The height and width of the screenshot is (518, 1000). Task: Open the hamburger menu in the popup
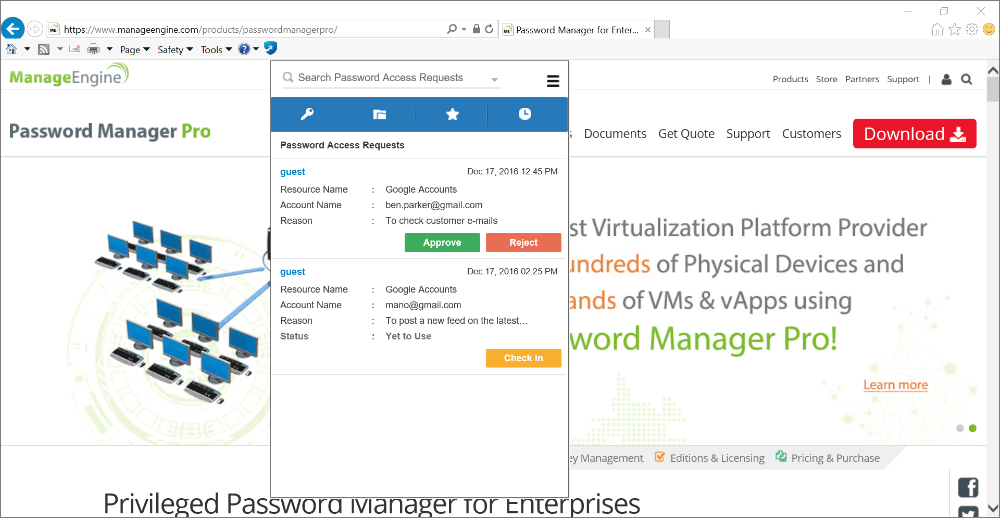[x=553, y=81]
